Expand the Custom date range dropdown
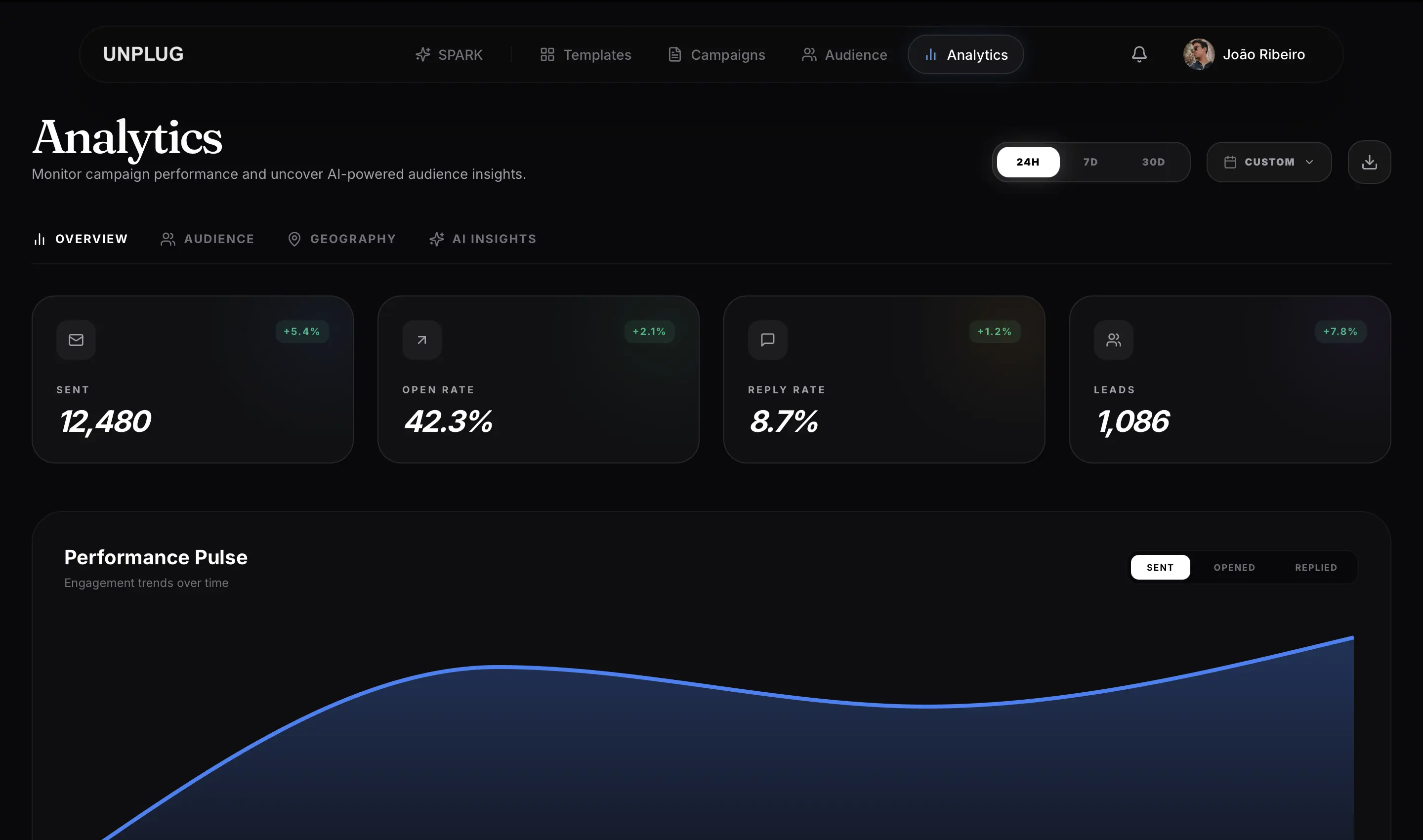1423x840 pixels. pos(1268,162)
